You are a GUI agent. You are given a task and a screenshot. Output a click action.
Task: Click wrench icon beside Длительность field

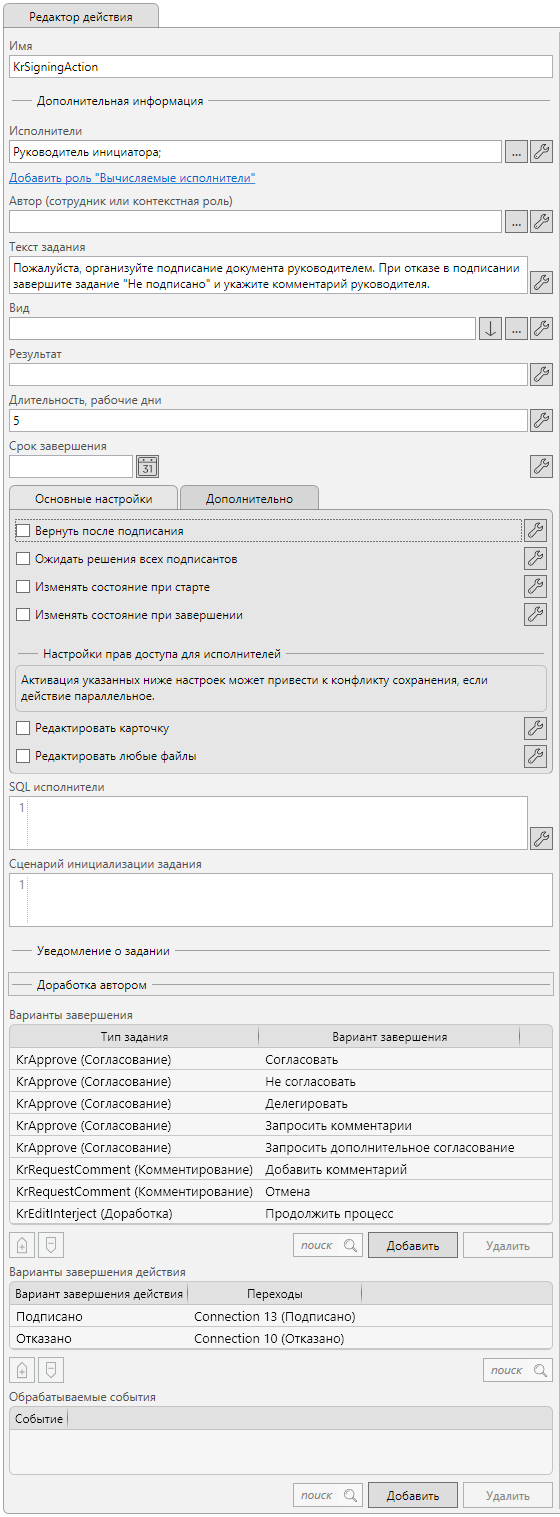pos(541,421)
